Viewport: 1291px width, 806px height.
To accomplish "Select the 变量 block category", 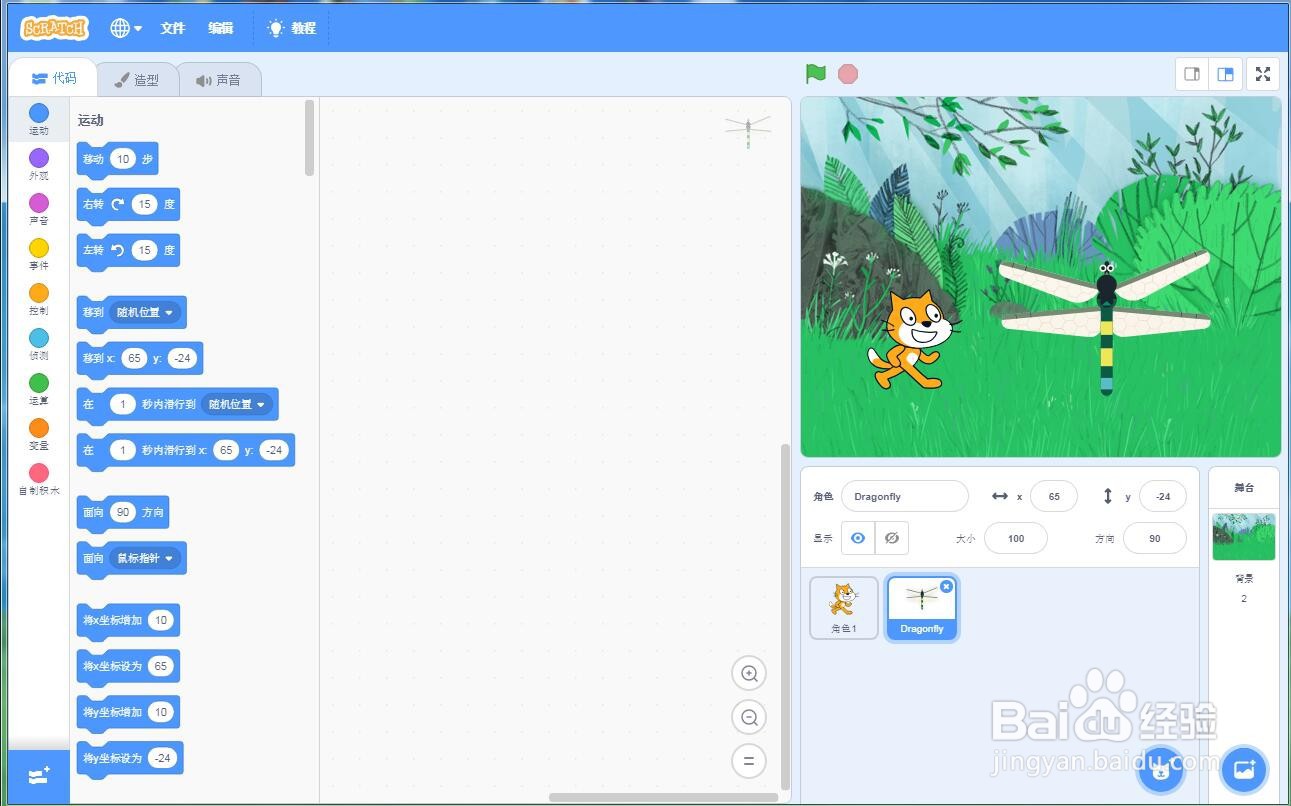I will 38,434.
